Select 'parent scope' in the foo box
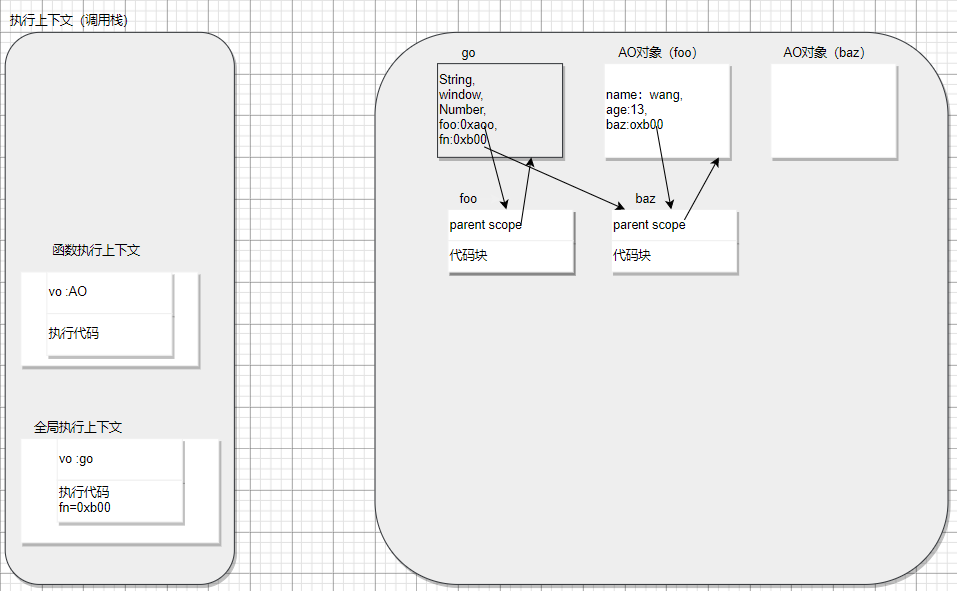Screen dimensions: 957x591 click(485, 225)
